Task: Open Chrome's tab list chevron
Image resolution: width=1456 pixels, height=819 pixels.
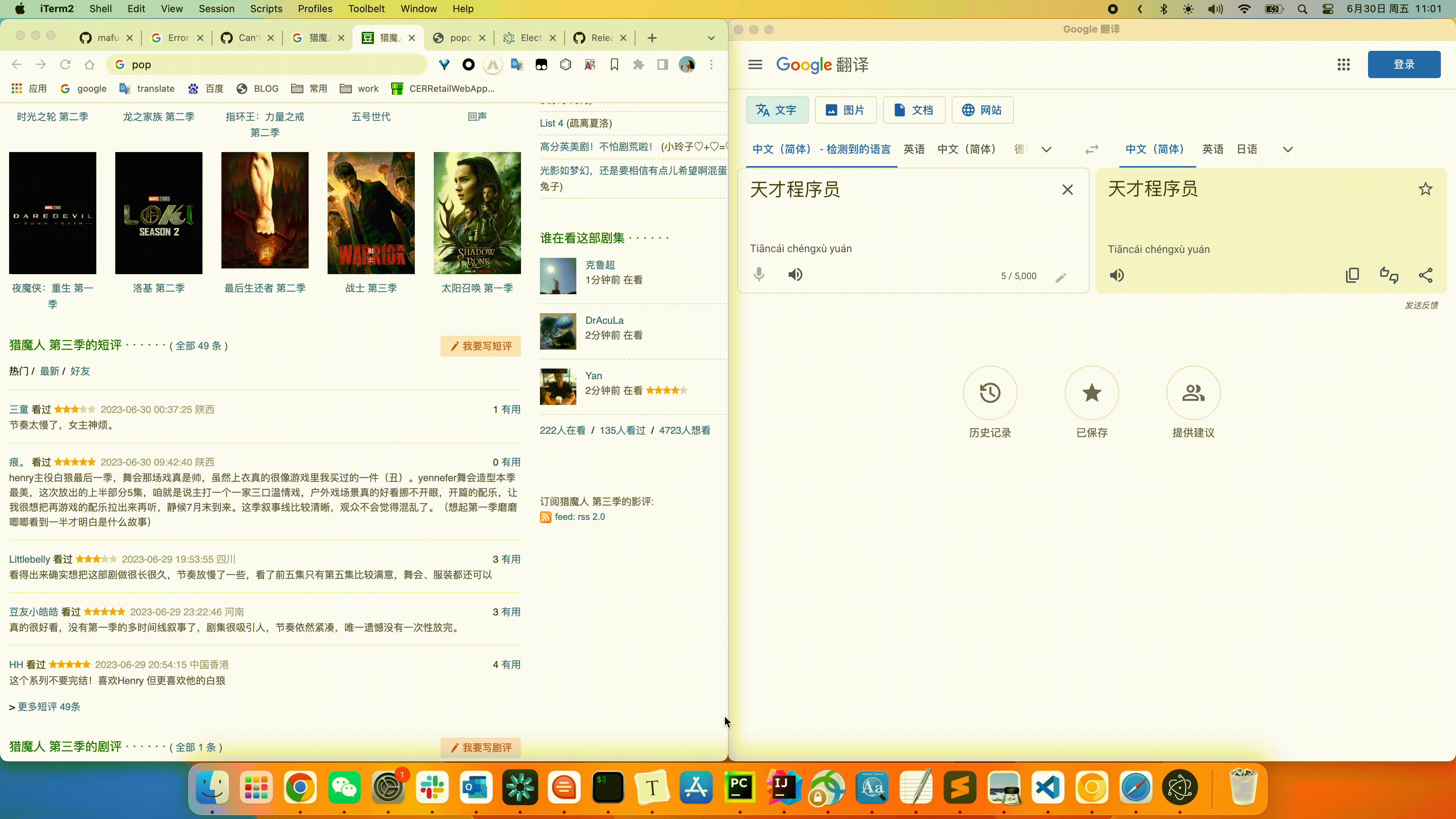Action: click(x=711, y=38)
